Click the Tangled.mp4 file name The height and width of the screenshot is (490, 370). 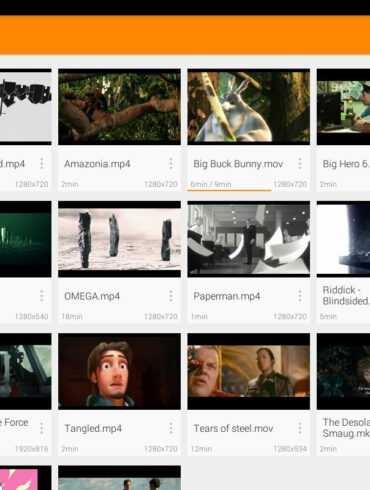[93, 428]
